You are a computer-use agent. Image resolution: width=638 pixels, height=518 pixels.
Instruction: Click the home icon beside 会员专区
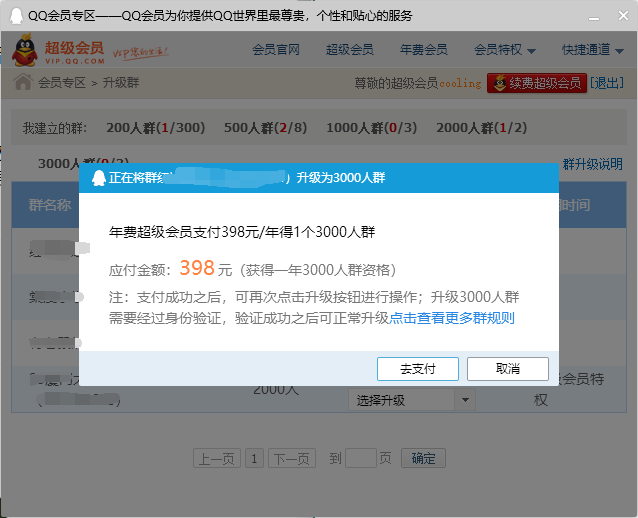tap(23, 82)
